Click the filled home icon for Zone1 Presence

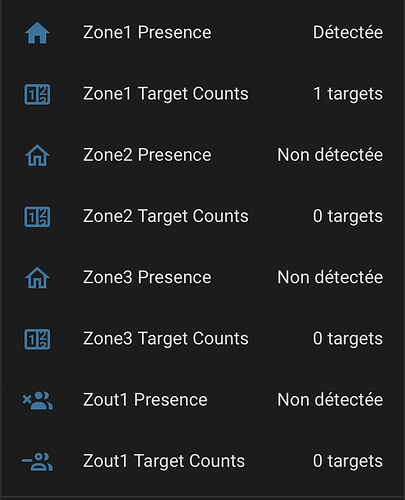click(37, 33)
